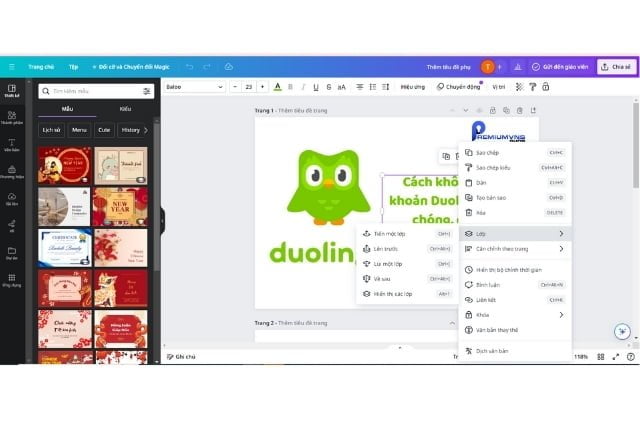Open list formatting option
This screenshot has height=432, width=640.
click(x=373, y=87)
